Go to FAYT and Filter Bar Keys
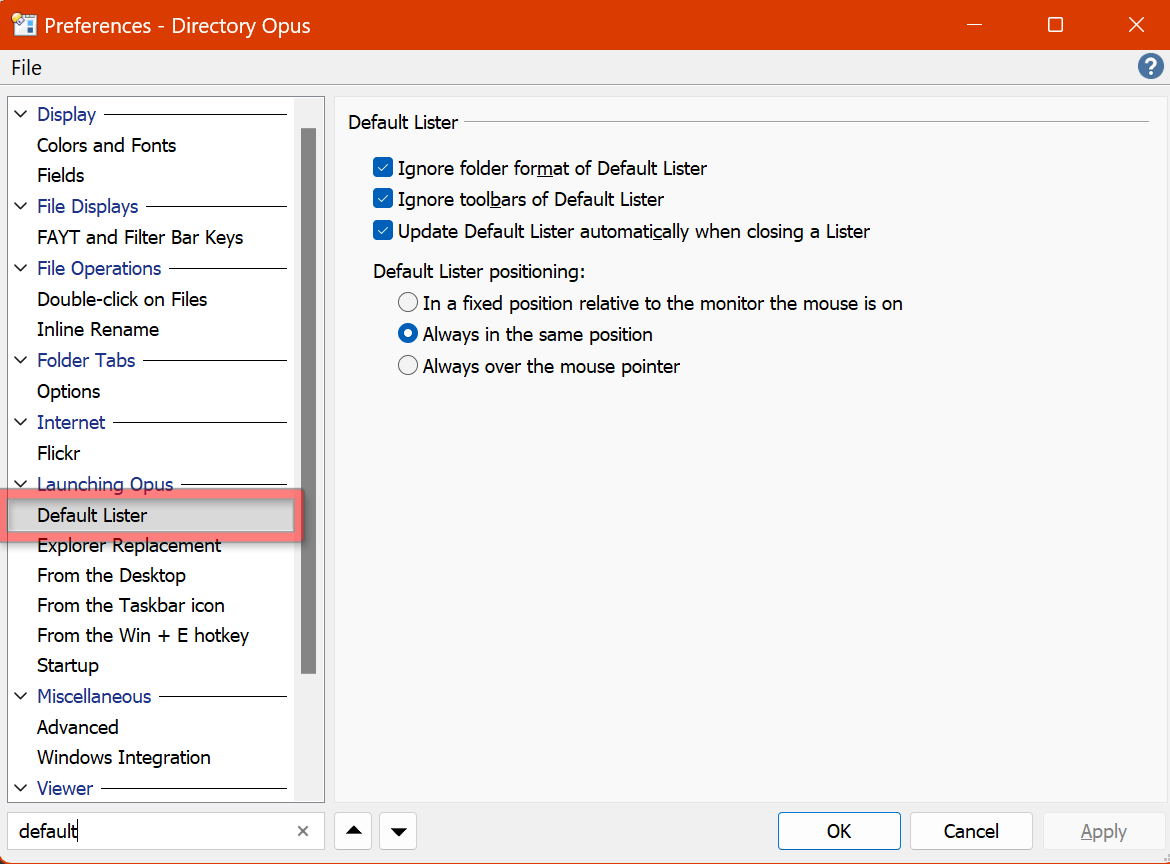 point(140,237)
